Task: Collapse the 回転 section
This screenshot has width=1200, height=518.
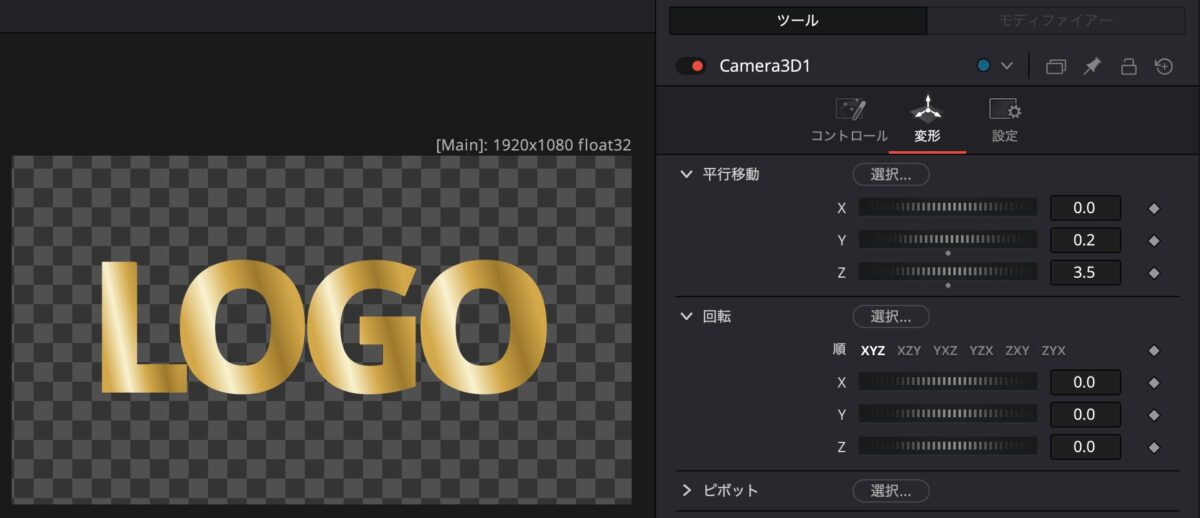Action: (686, 316)
